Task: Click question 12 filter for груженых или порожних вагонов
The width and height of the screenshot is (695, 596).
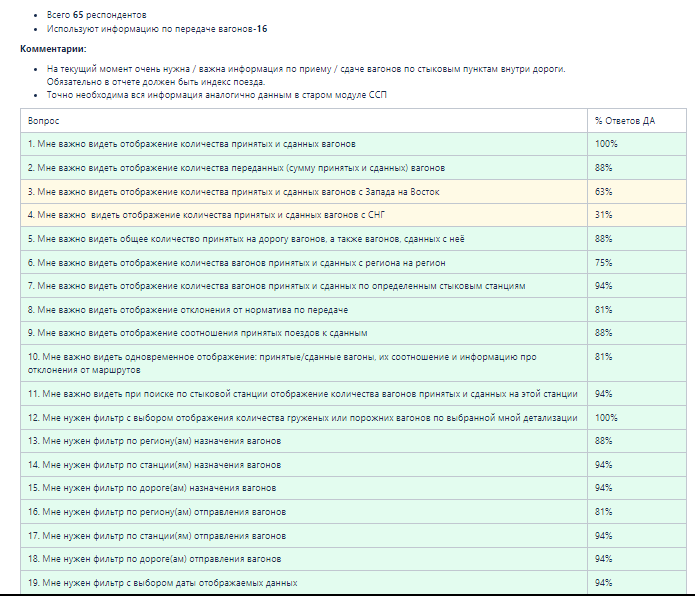Action: pos(303,417)
